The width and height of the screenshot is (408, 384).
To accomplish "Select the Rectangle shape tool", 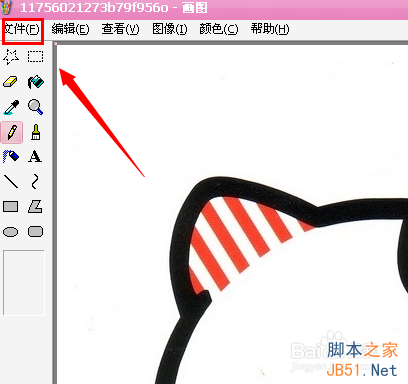I will coord(11,207).
